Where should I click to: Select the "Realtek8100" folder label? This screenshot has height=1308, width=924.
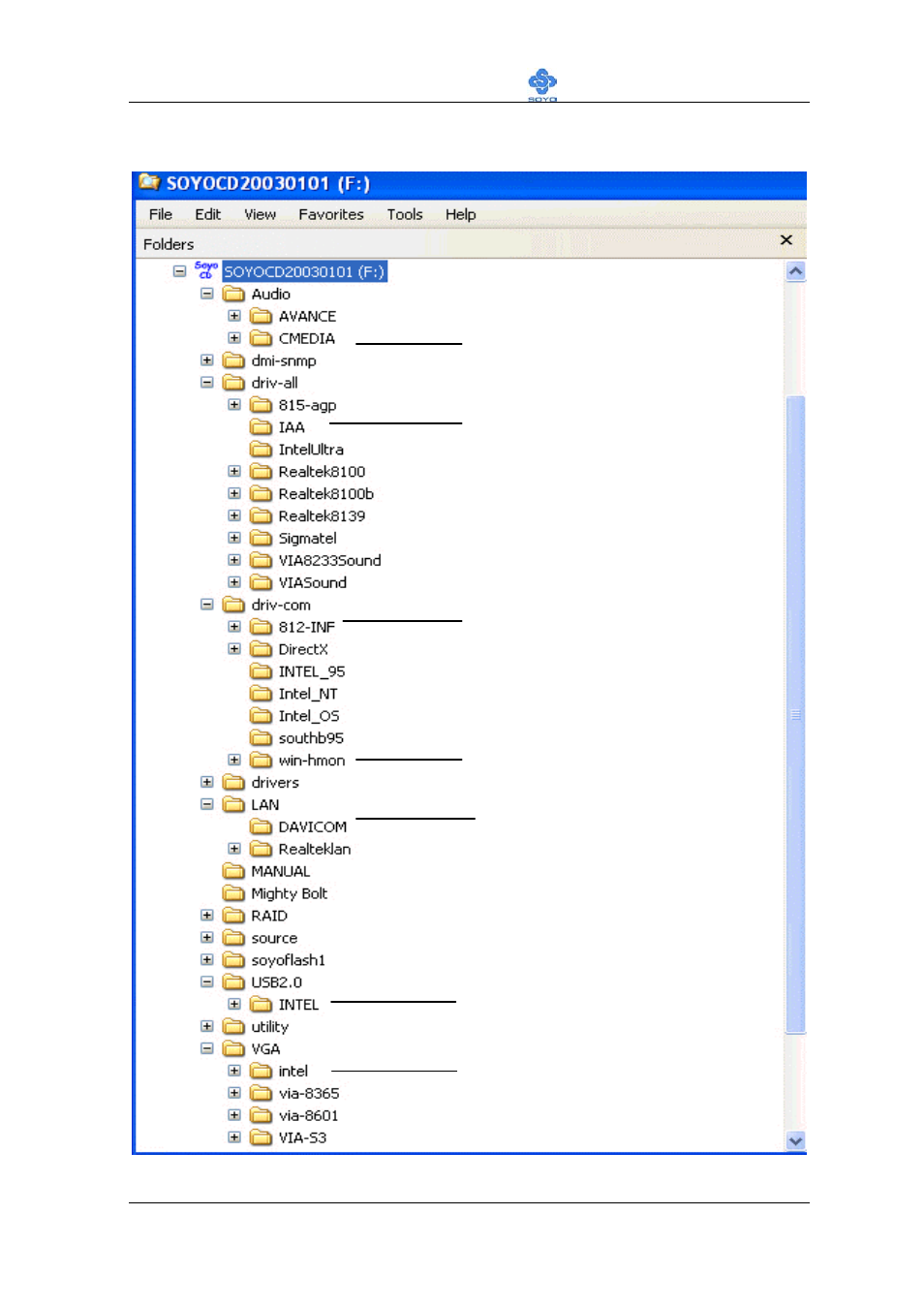[x=322, y=472]
